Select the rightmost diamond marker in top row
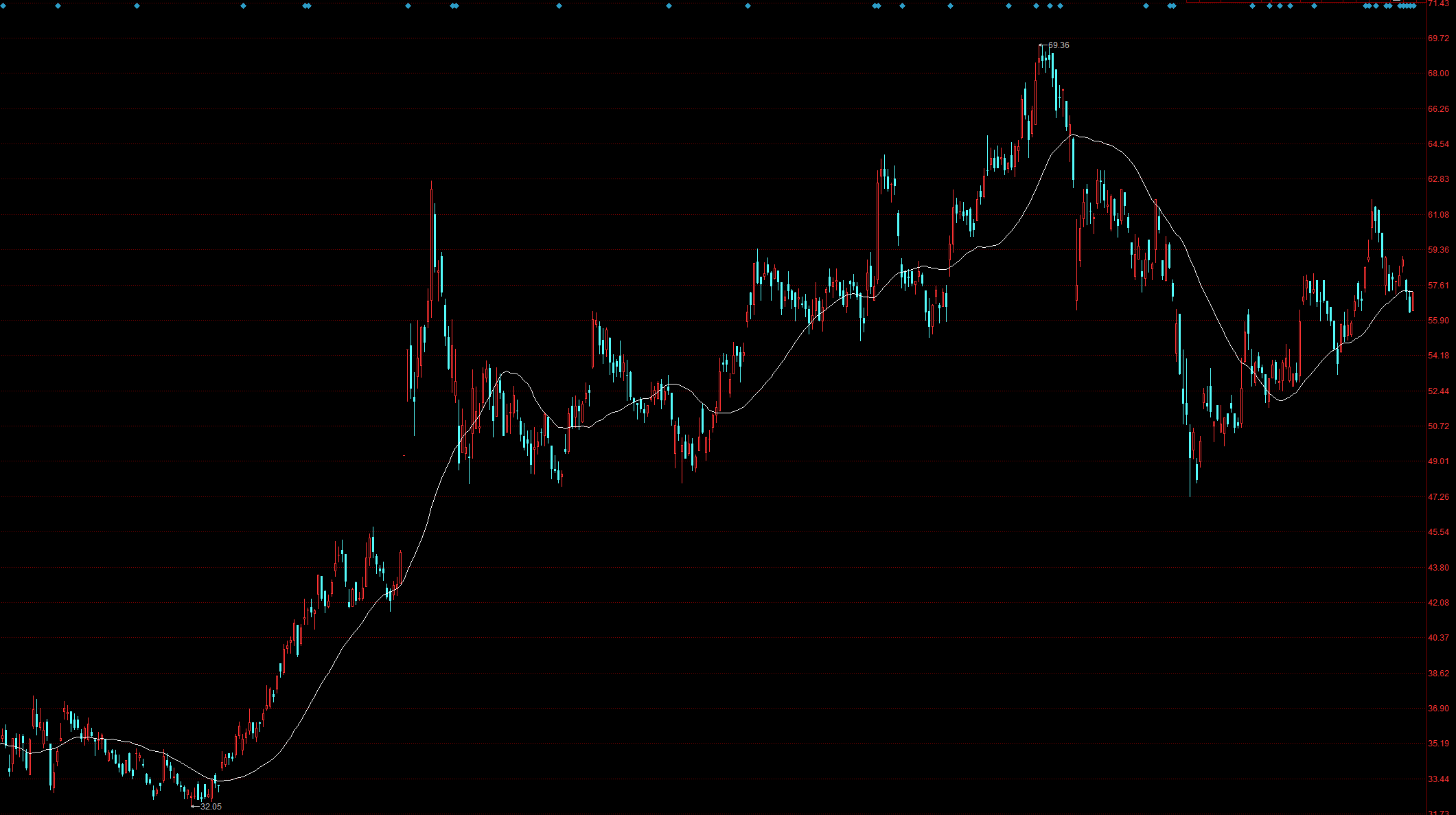Screen dimensions: 1456x815 point(1413,6)
